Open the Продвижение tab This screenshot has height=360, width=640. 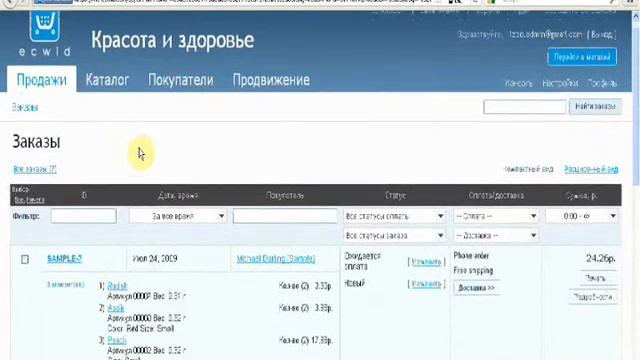[271, 80]
